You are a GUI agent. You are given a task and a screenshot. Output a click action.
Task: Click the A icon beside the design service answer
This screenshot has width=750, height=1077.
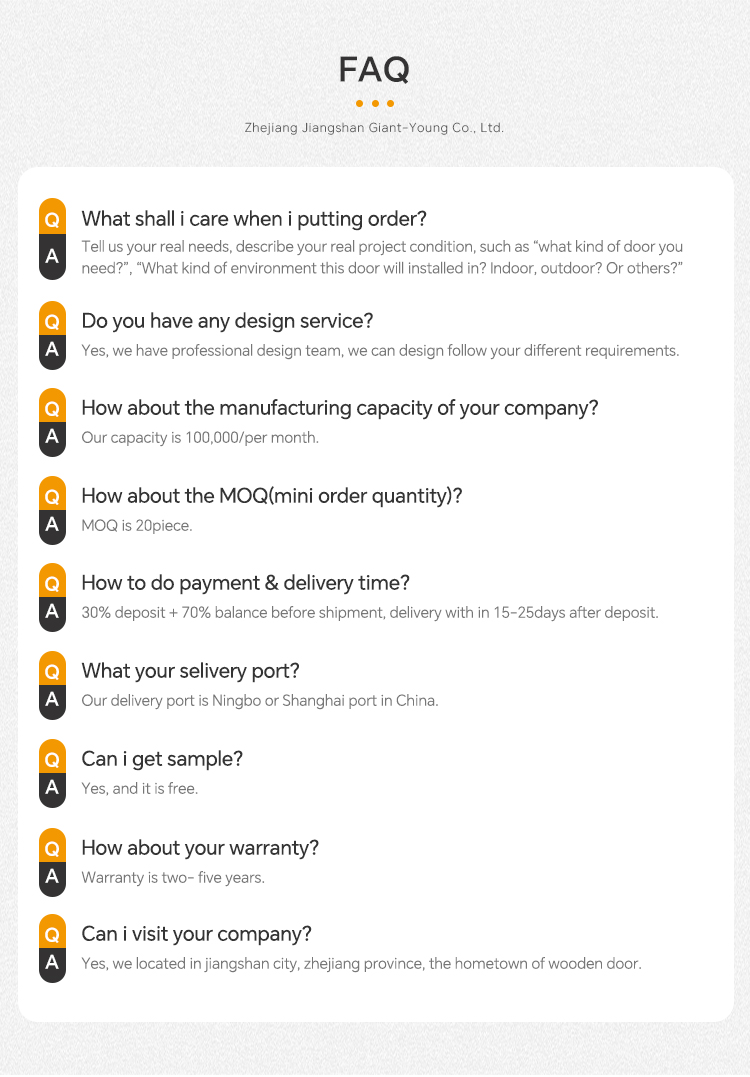click(x=52, y=349)
